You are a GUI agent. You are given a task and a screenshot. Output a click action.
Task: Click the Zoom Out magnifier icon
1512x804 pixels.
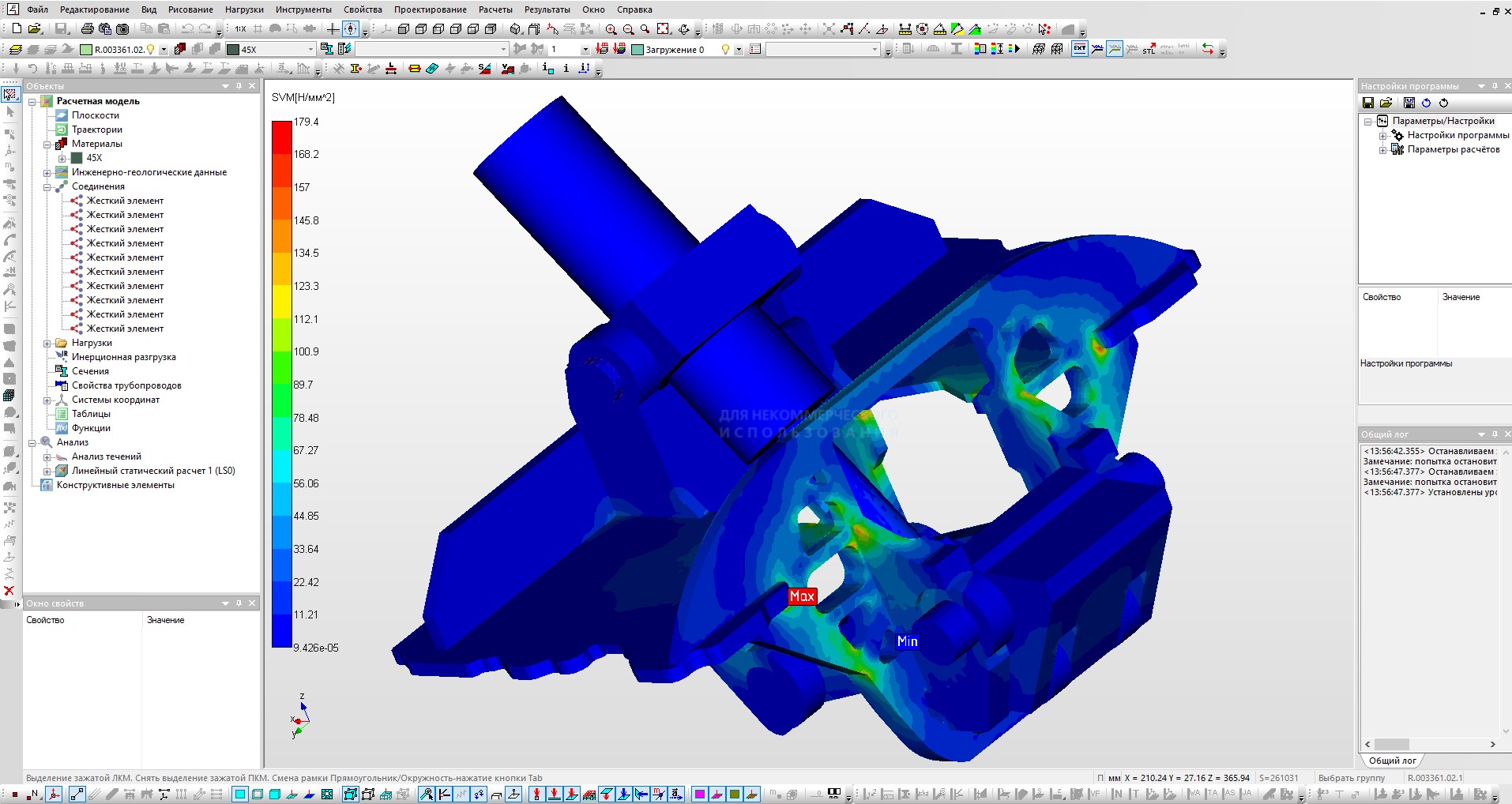(628, 29)
